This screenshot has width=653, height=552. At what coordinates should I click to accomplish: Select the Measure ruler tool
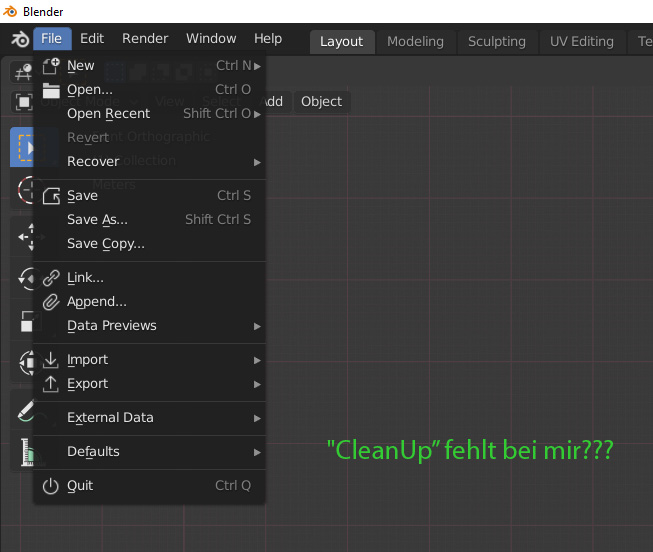tap(27, 452)
